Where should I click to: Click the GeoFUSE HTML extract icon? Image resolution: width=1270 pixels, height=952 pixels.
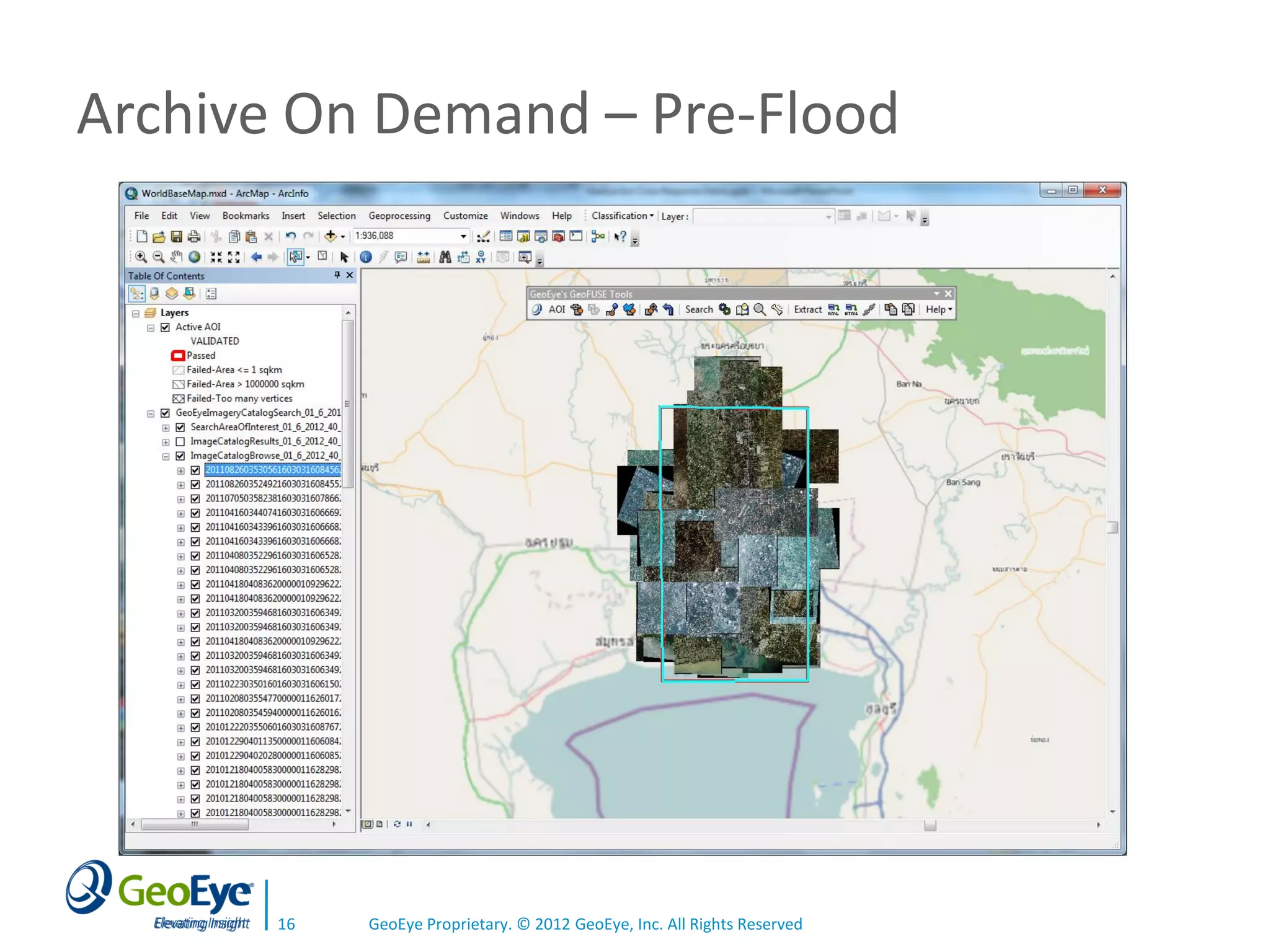click(851, 309)
